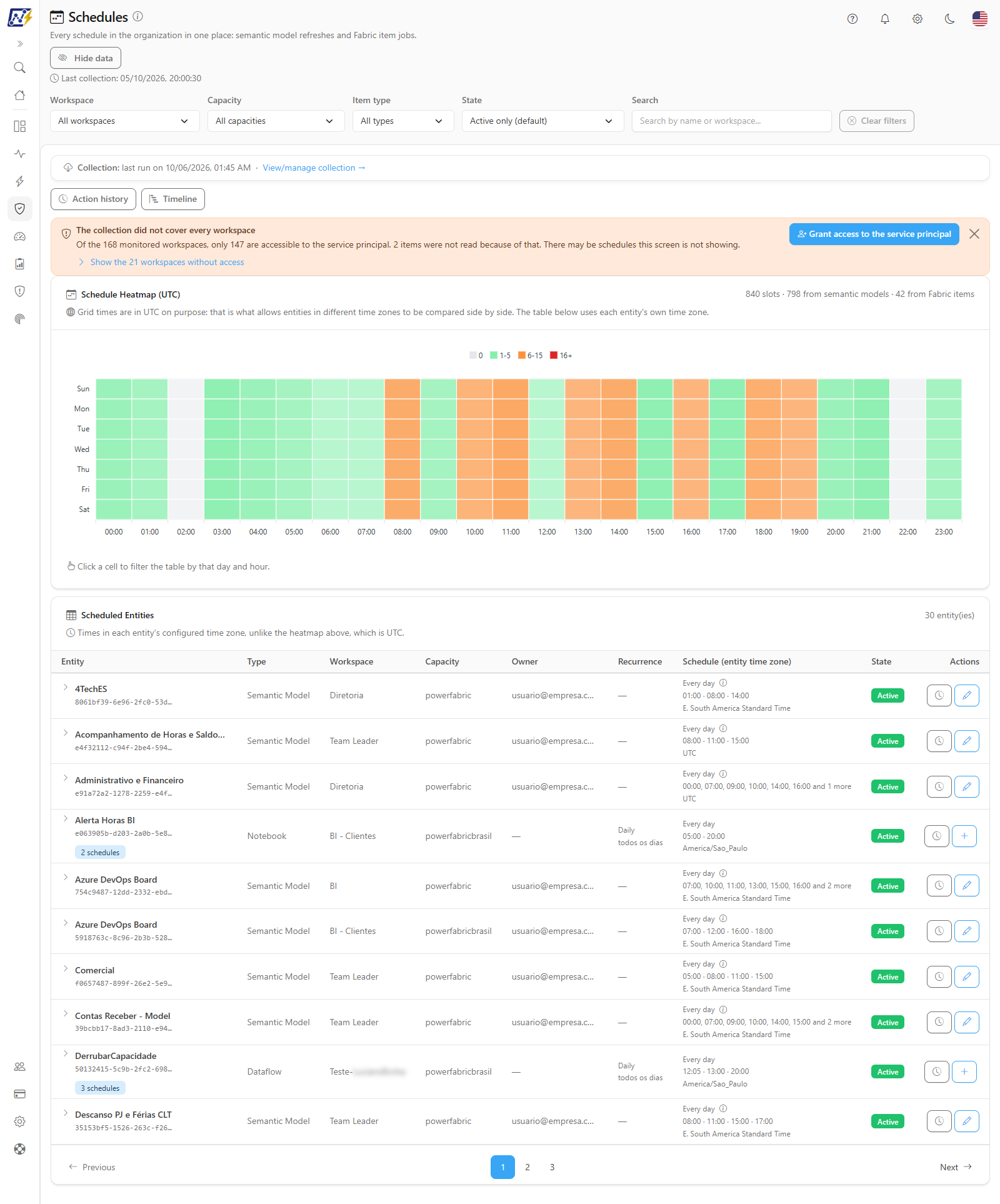Edit schedule for 4TechES row

tap(967, 696)
